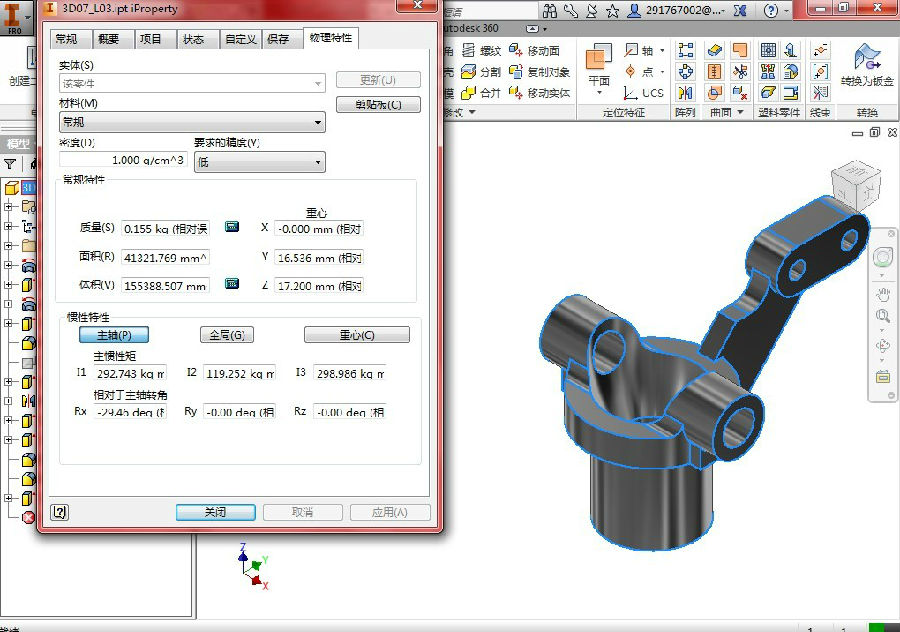Click the 密度 density input field
900x632 pixels.
123,160
